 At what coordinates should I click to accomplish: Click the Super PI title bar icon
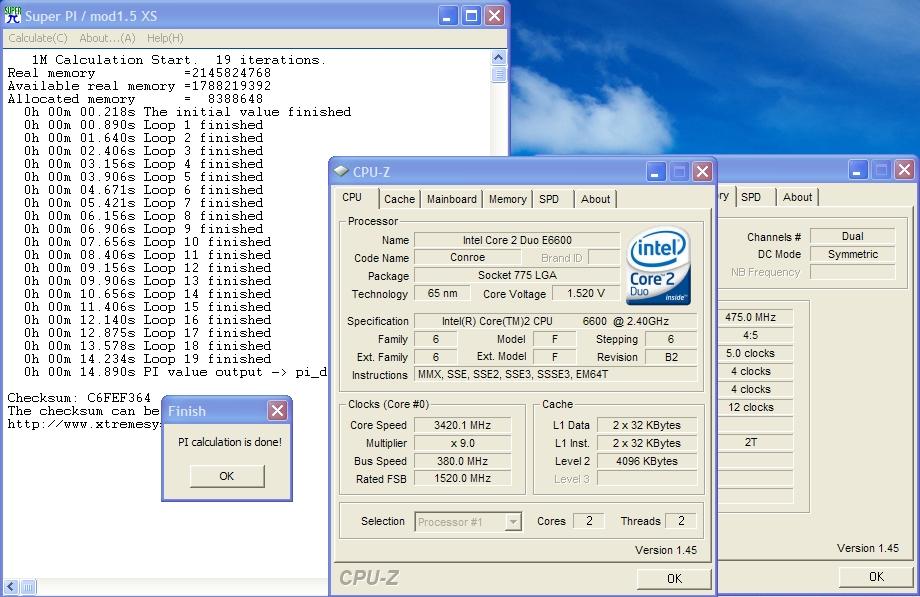tap(12, 15)
